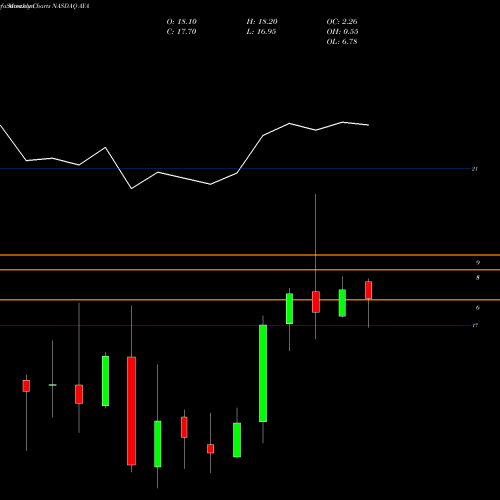Click the "17" price axis label

tap(475, 325)
